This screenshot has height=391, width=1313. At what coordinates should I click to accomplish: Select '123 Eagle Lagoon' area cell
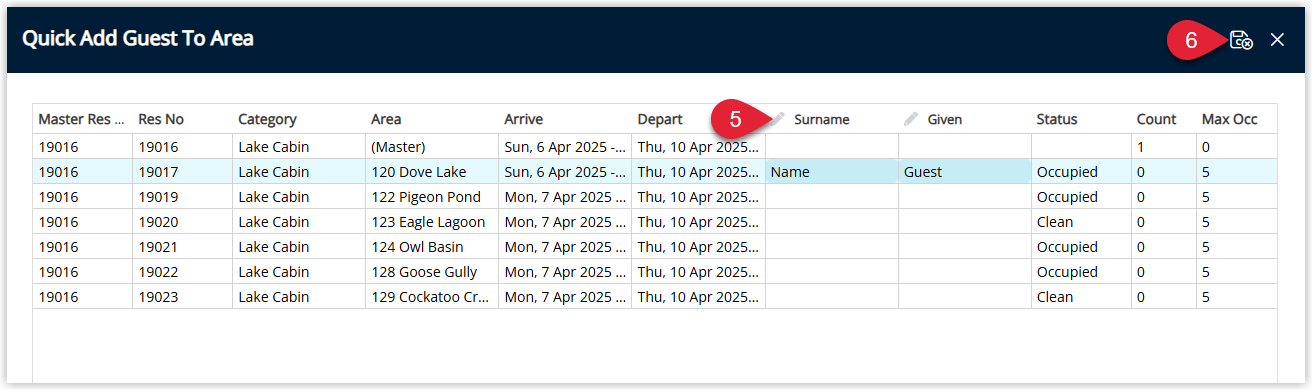click(x=432, y=222)
